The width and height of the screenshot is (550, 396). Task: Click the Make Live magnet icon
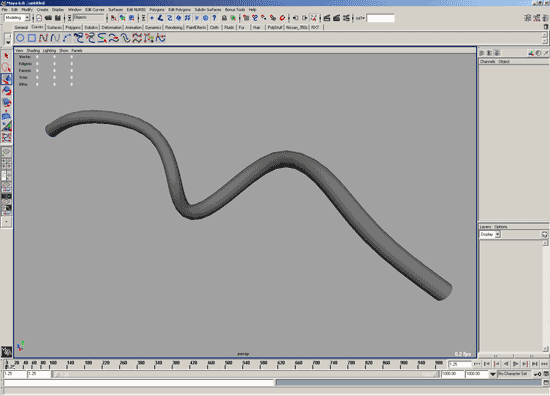[x=282, y=18]
